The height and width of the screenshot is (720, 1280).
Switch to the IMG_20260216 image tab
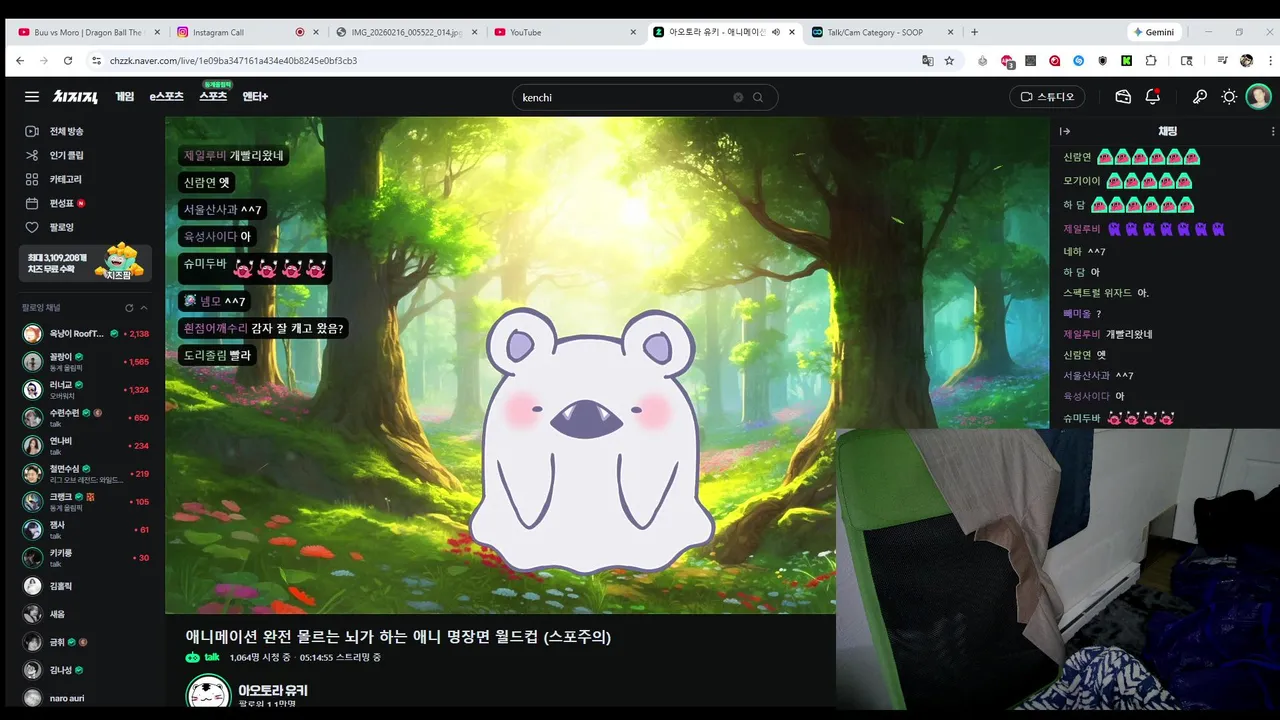[406, 32]
